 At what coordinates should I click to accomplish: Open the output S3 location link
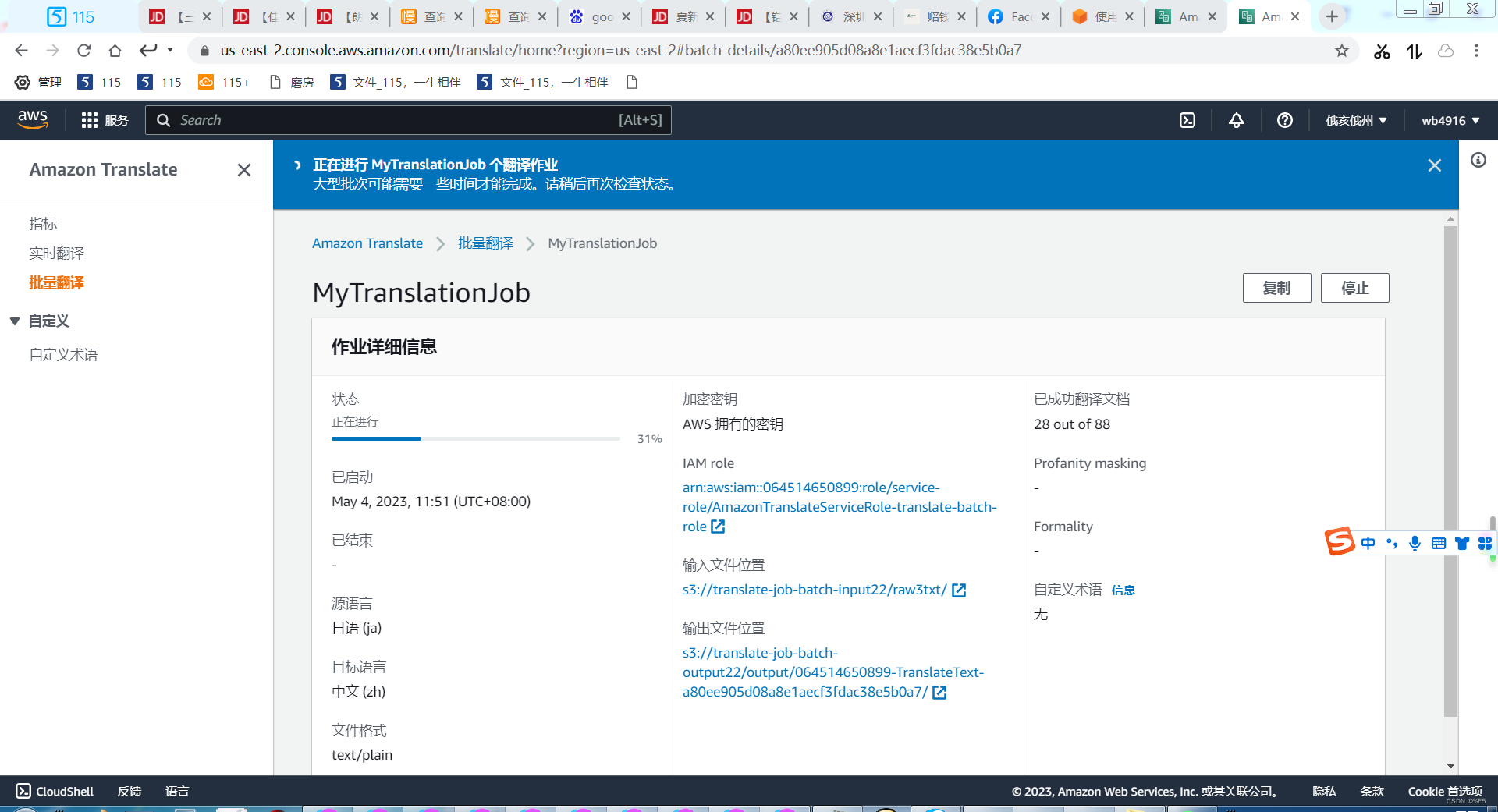coord(833,672)
